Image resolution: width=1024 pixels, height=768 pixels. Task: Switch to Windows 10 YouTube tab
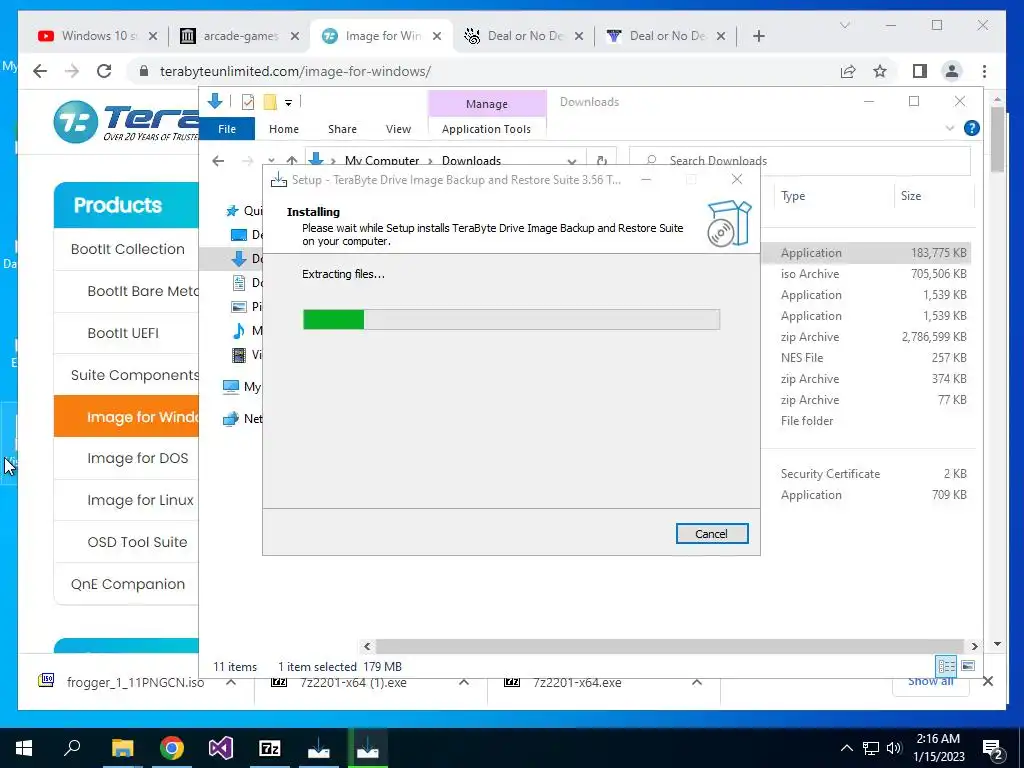coord(98,36)
